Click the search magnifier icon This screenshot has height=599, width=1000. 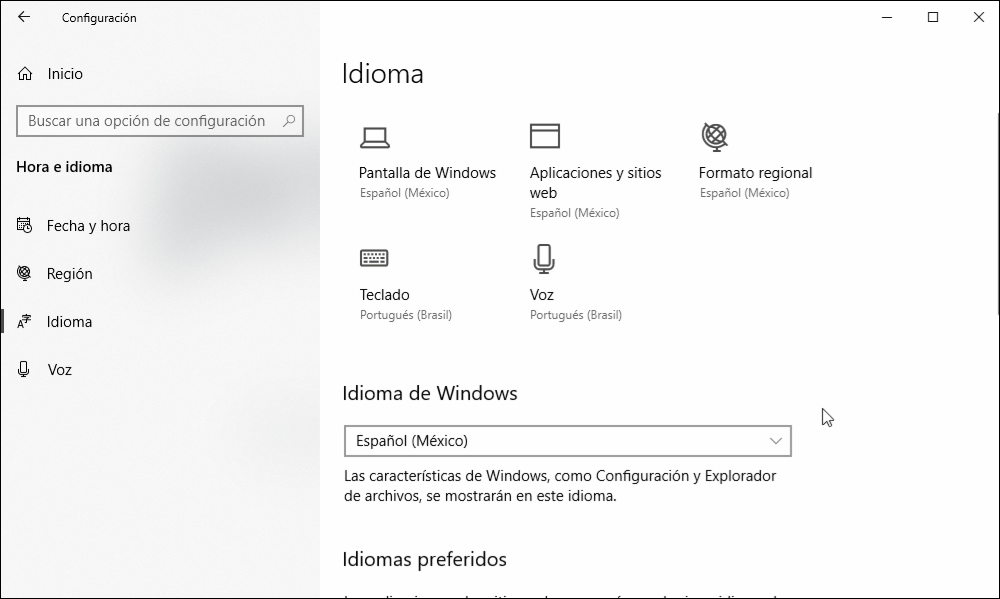coord(289,121)
